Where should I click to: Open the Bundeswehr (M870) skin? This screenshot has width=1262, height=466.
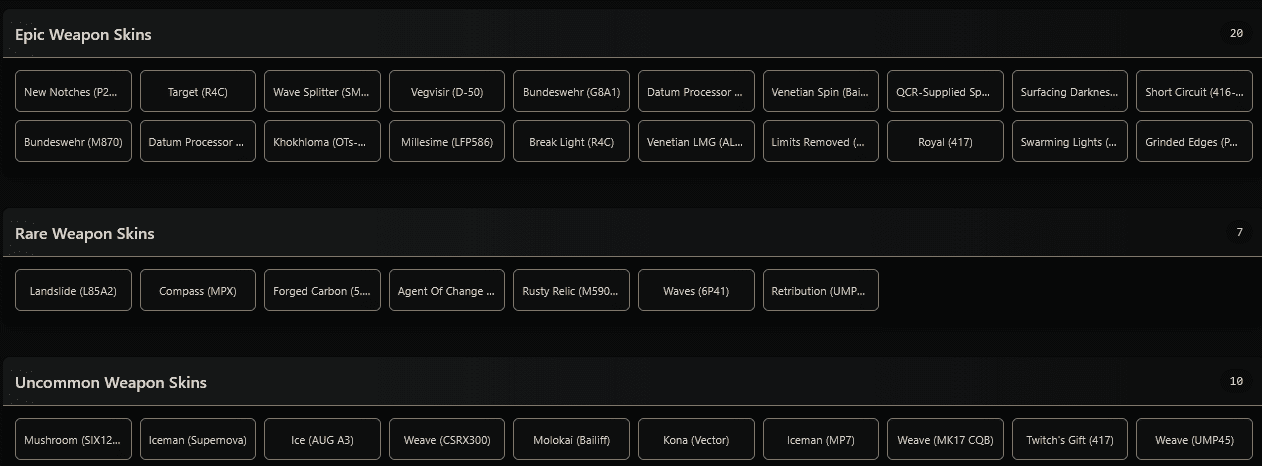[73, 141]
